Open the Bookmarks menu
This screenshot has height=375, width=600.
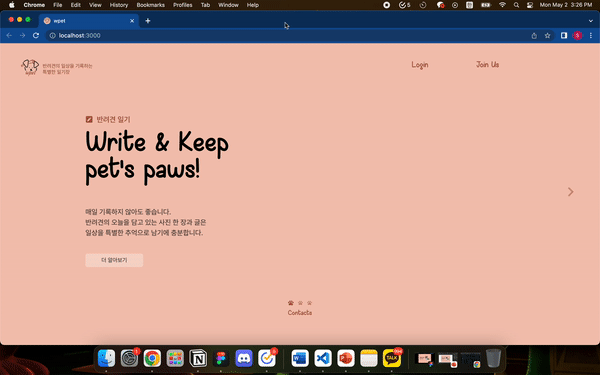point(151,5)
